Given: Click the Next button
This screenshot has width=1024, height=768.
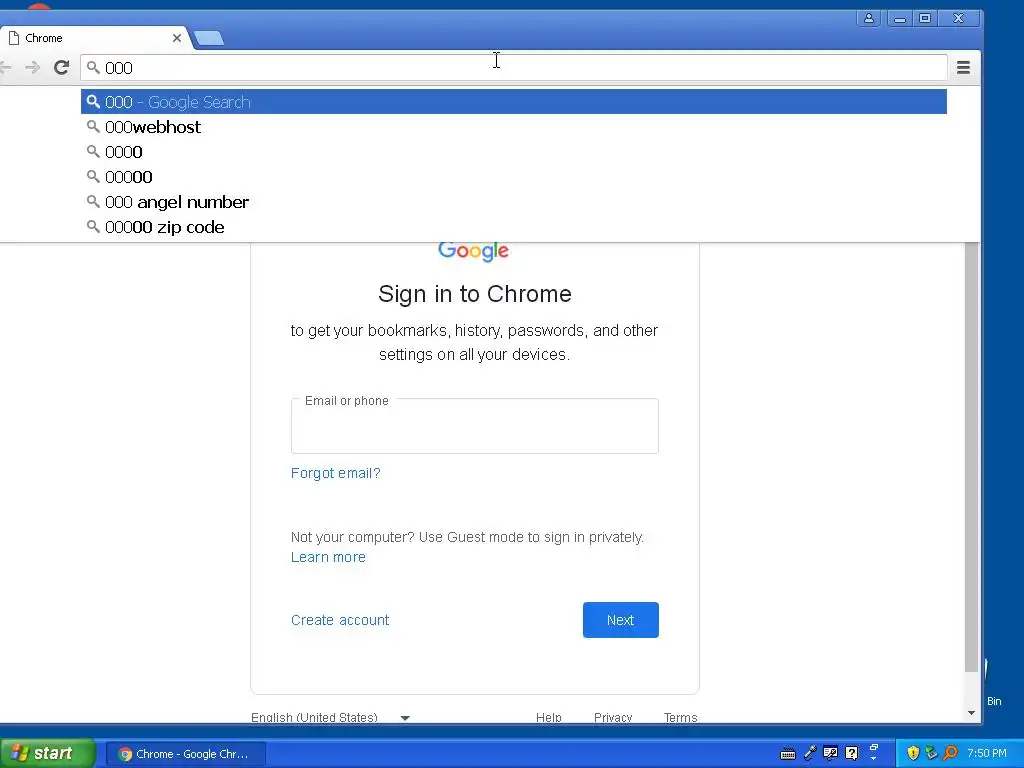Looking at the screenshot, I should click(620, 620).
